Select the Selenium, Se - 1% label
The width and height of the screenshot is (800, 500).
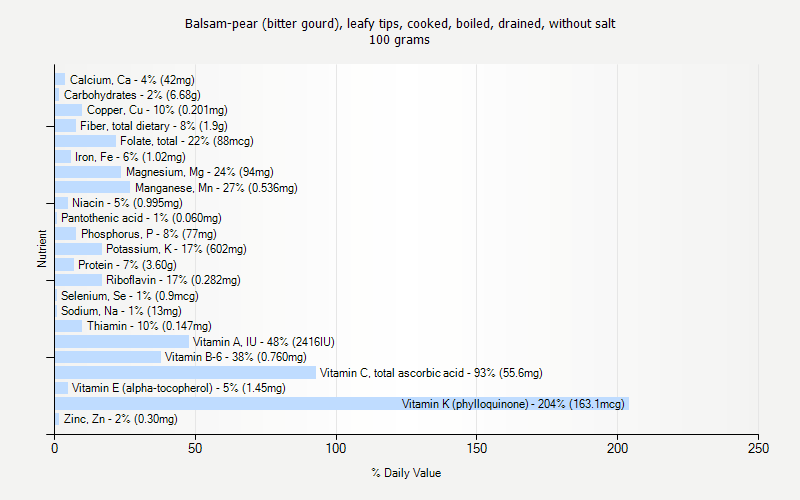coord(130,296)
